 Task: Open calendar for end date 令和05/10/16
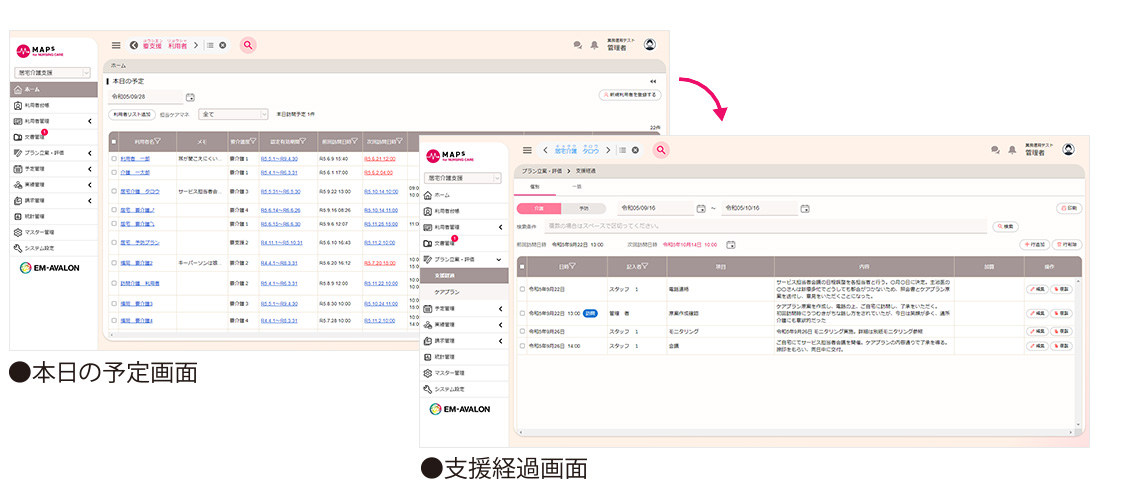(x=805, y=209)
